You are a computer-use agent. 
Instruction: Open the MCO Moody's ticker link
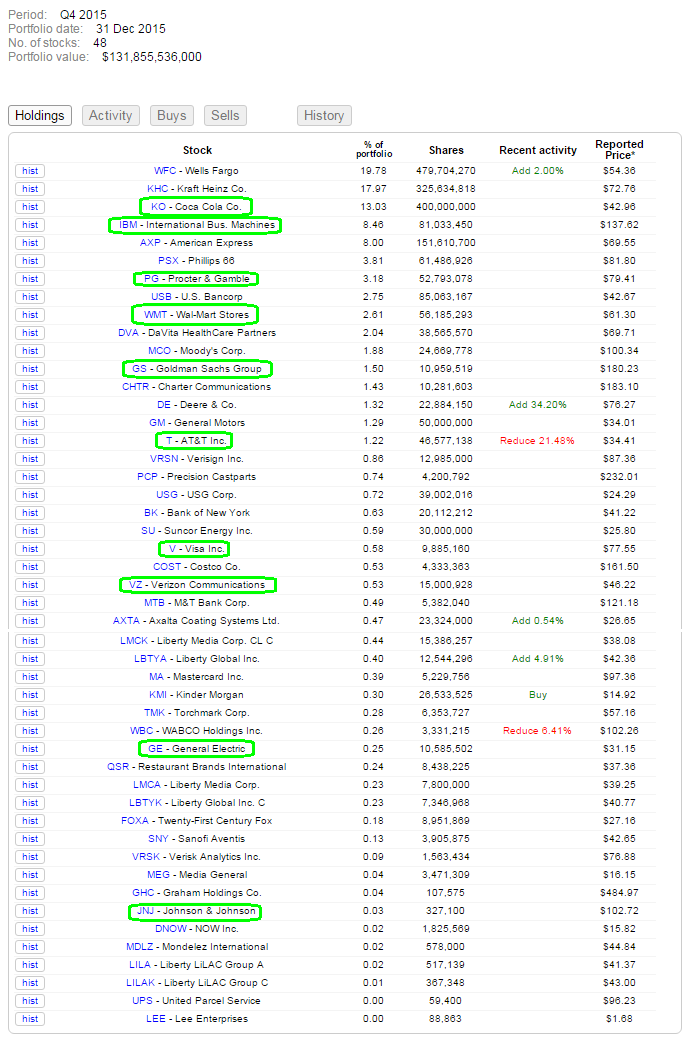[x=159, y=350]
